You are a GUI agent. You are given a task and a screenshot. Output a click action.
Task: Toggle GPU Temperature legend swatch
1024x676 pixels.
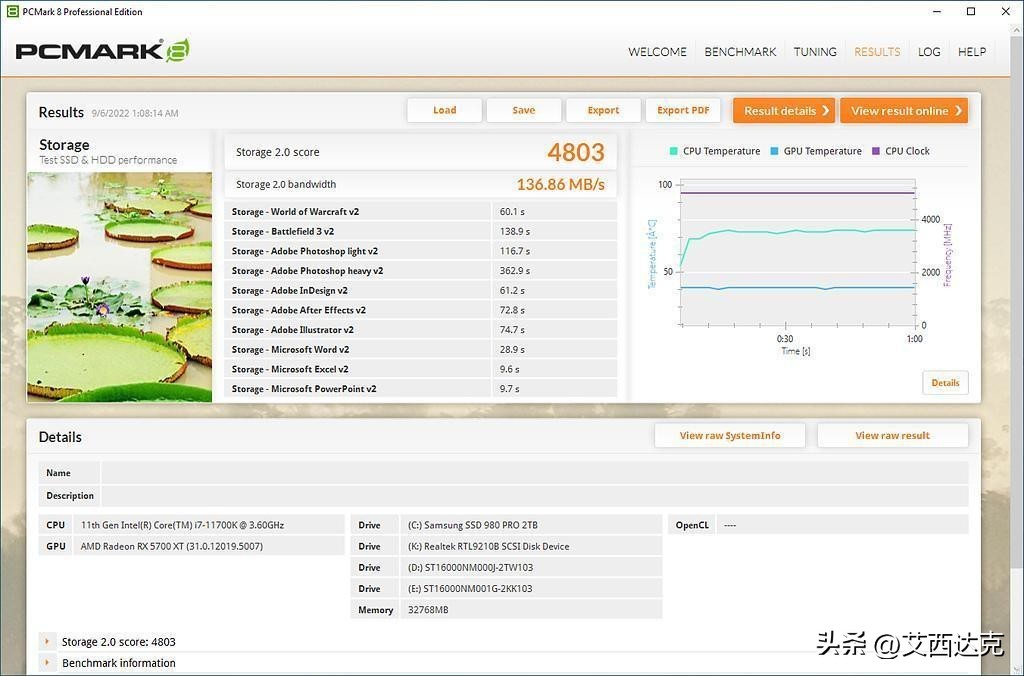coord(775,152)
